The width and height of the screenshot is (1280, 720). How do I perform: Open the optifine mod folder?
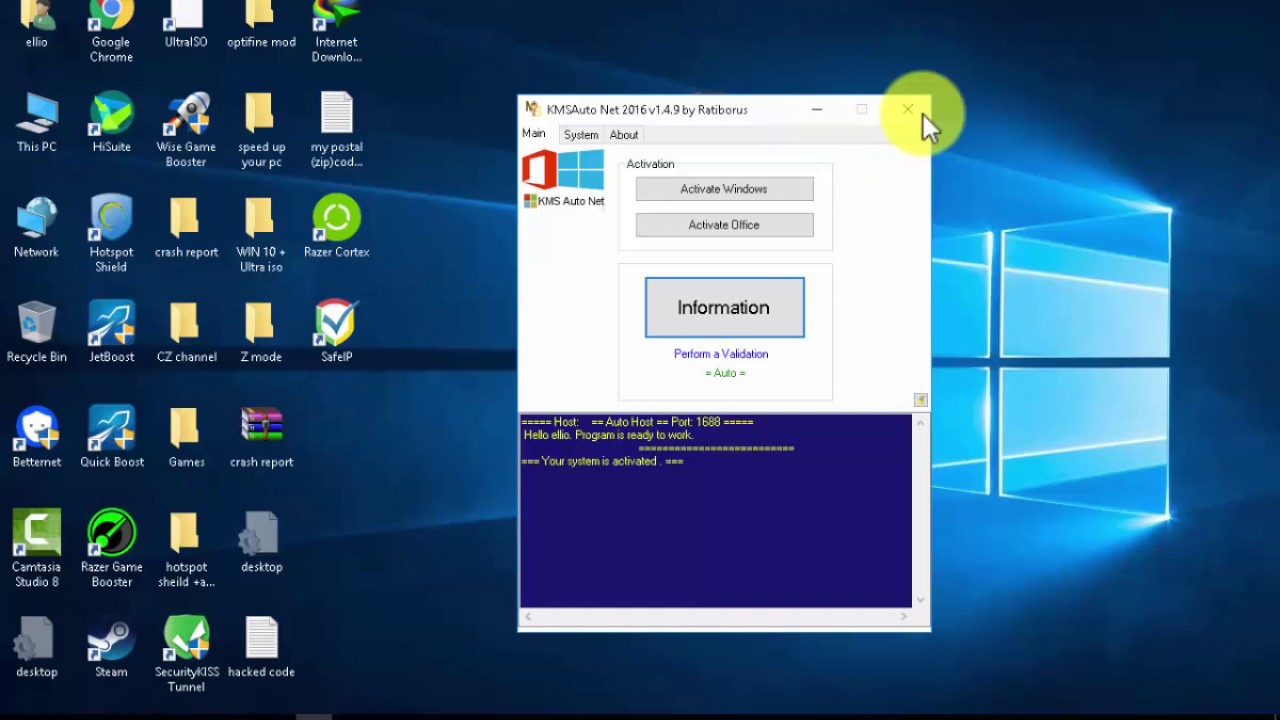[x=261, y=25]
